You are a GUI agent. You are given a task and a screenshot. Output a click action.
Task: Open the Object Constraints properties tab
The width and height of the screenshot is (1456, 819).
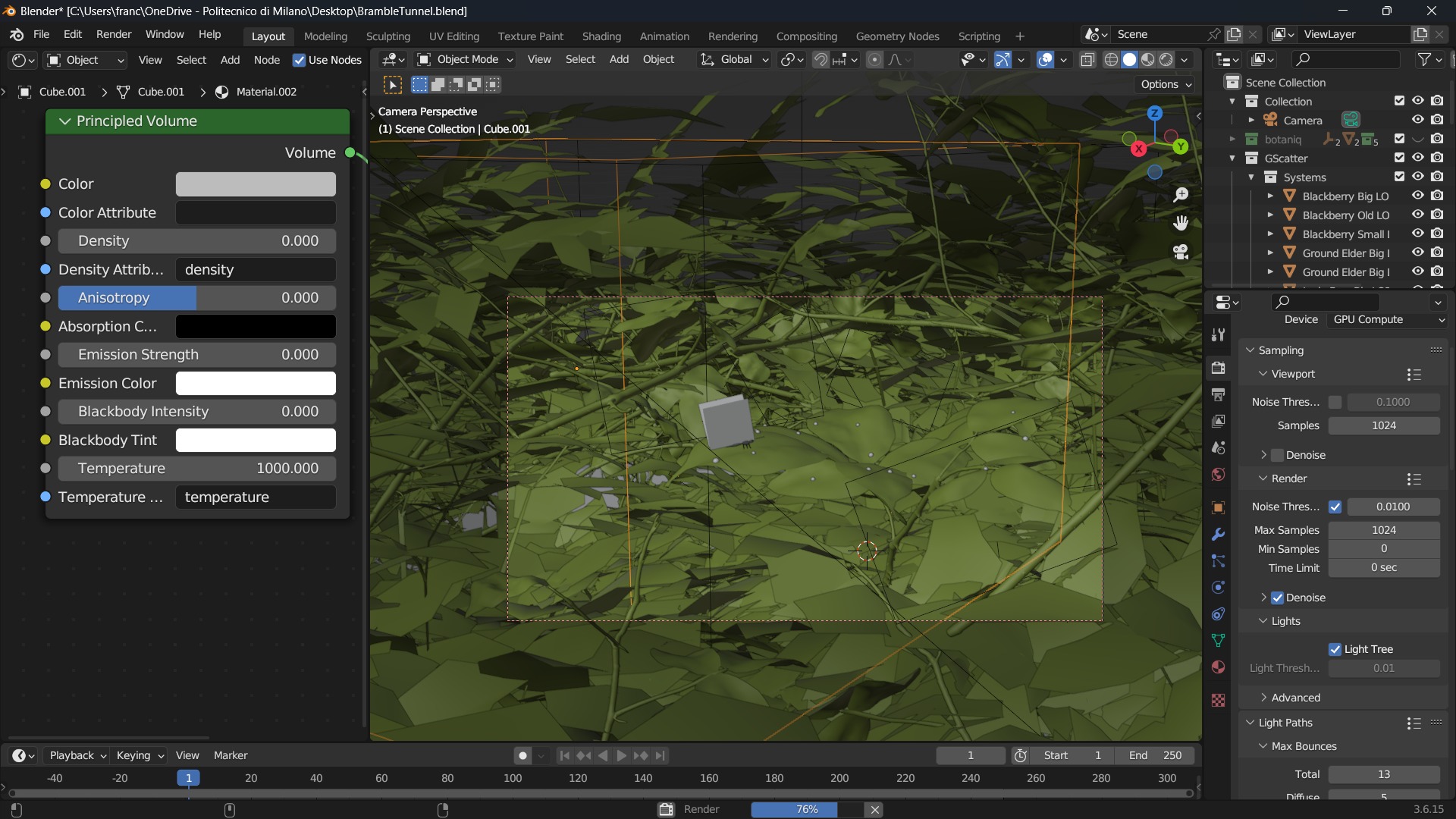pyautogui.click(x=1219, y=613)
